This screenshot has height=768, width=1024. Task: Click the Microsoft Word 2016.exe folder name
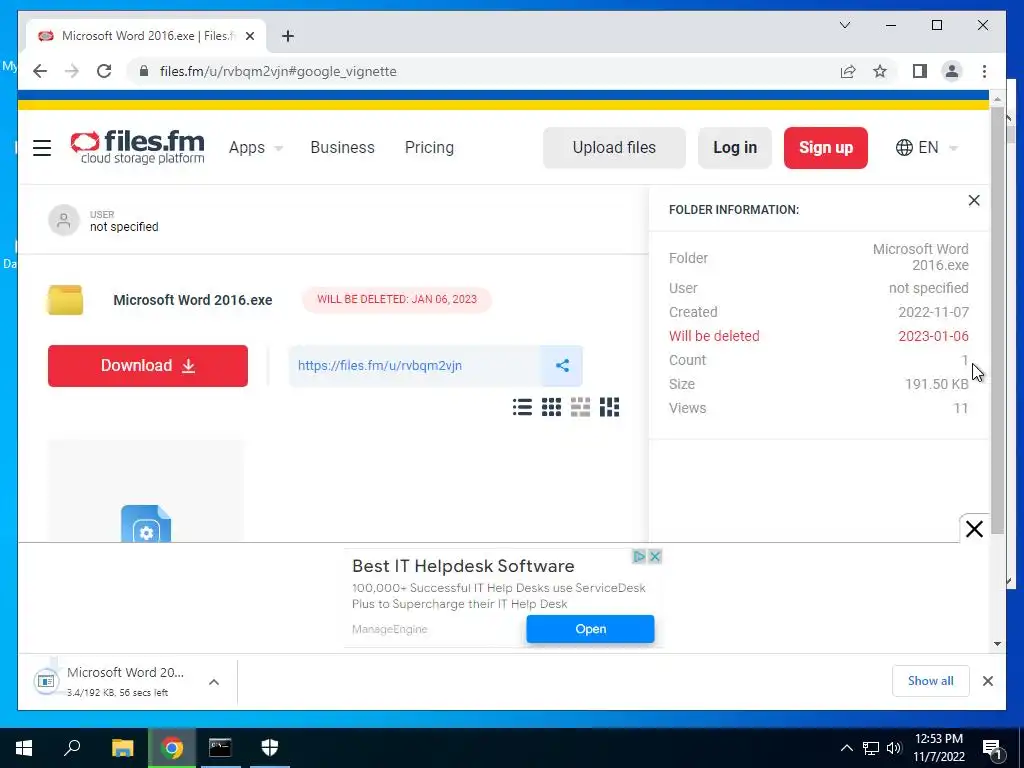pyautogui.click(x=193, y=300)
